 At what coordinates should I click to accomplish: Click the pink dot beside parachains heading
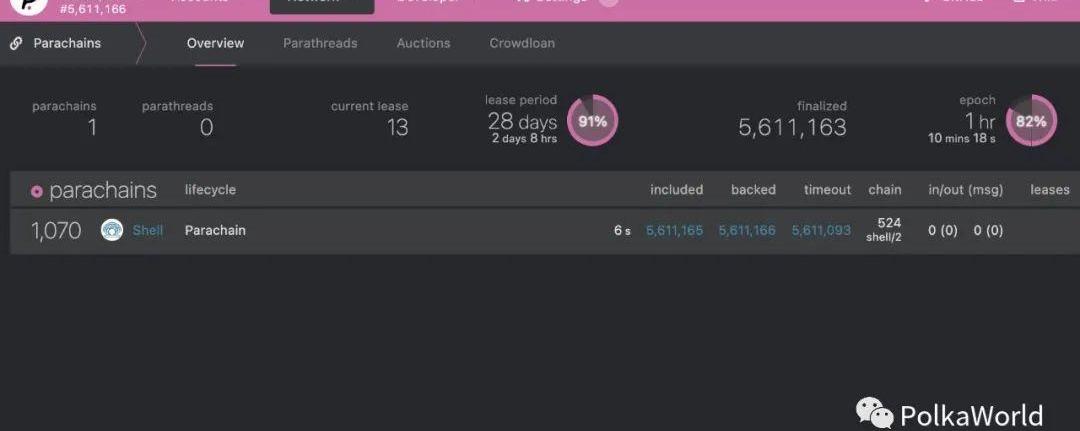[37, 191]
